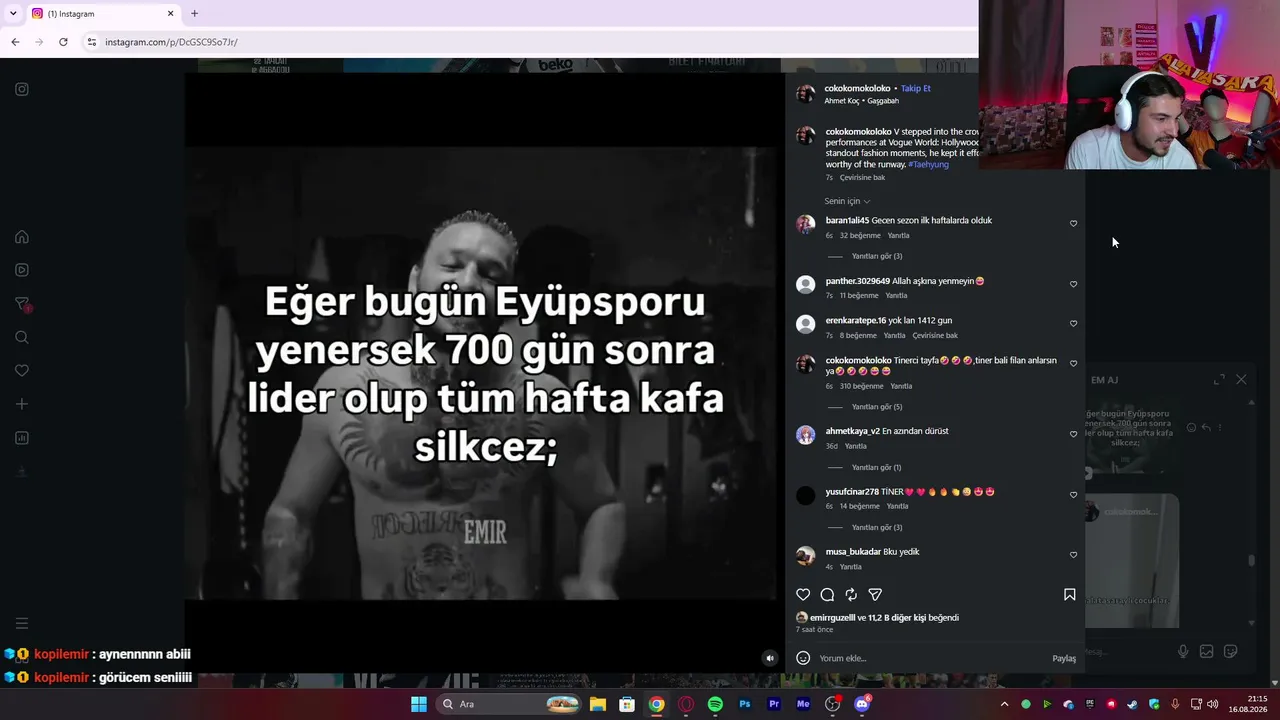Viewport: 1280px width, 720px height.
Task: Close the Instagram browser tab
Action: [170, 14]
